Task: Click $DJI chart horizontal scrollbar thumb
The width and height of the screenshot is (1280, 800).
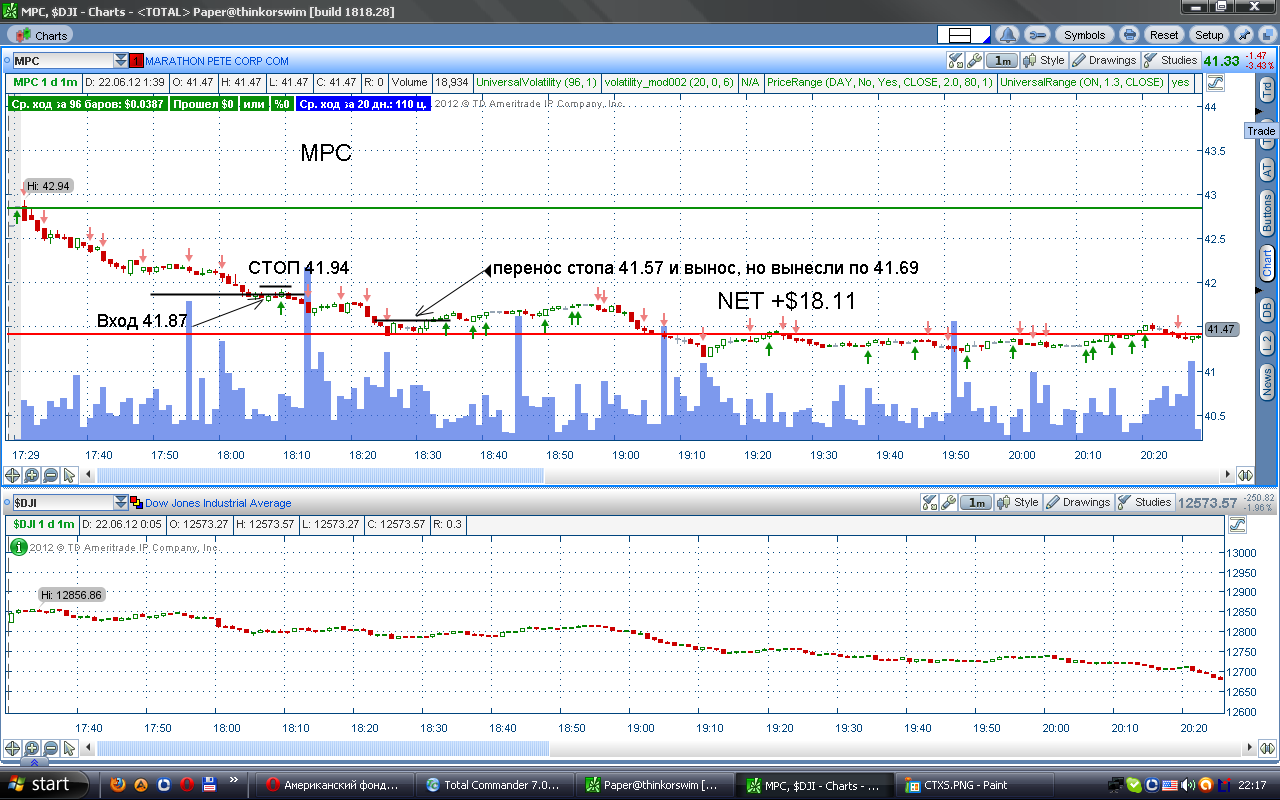Action: [x=323, y=748]
